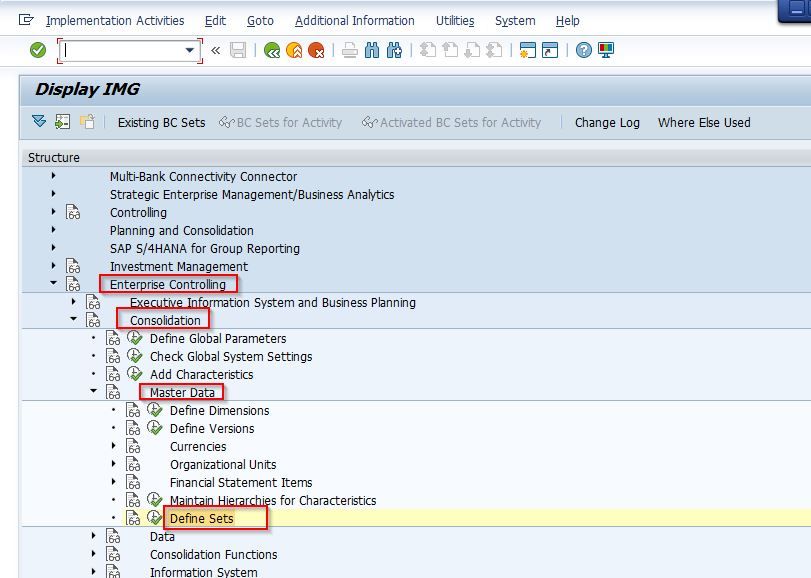Image resolution: width=811 pixels, height=578 pixels.
Task: Click the green Back arrow icon
Action: click(272, 50)
